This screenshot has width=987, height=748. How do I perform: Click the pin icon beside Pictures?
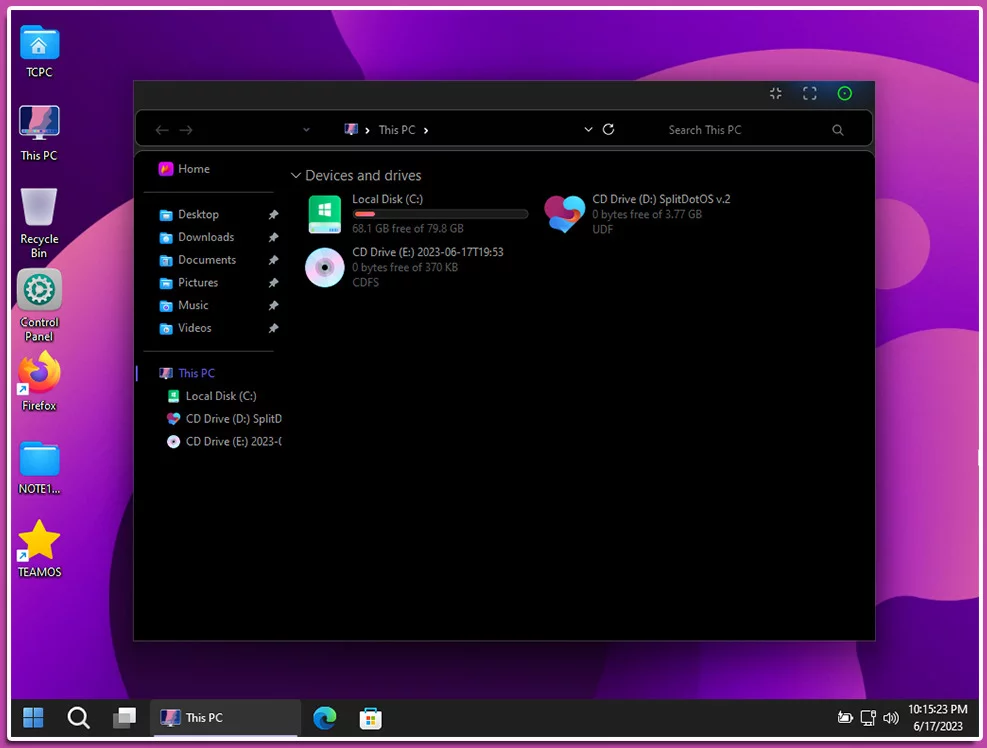pos(273,283)
